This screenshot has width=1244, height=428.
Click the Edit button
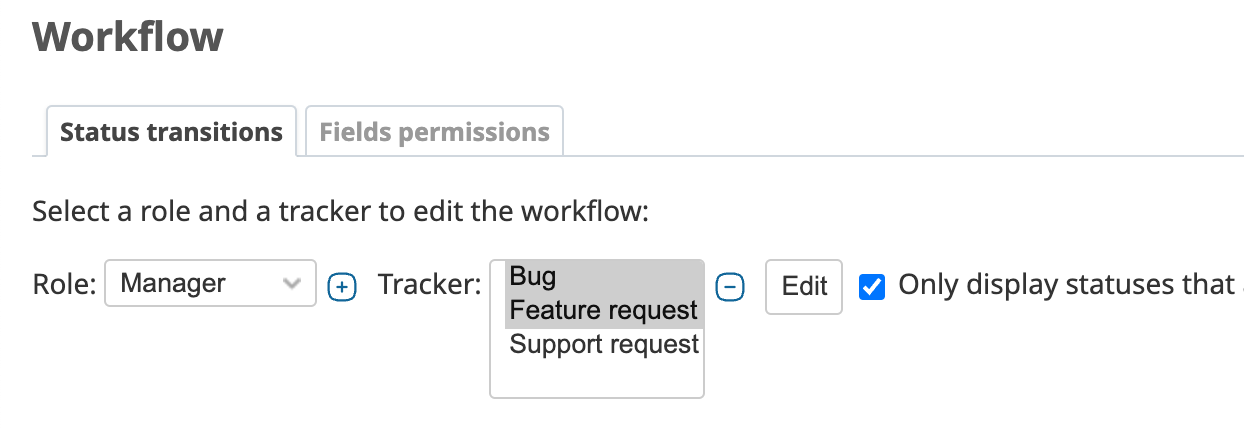[x=804, y=286]
